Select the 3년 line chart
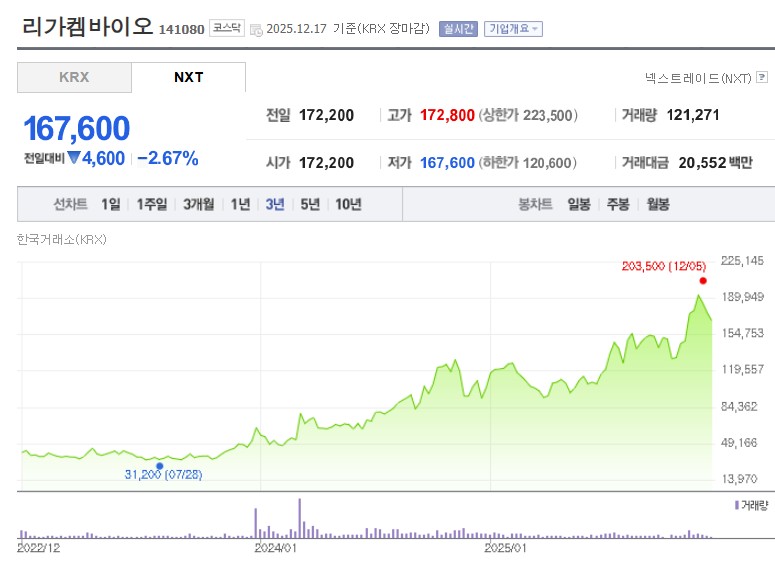775x565 pixels. [275, 204]
